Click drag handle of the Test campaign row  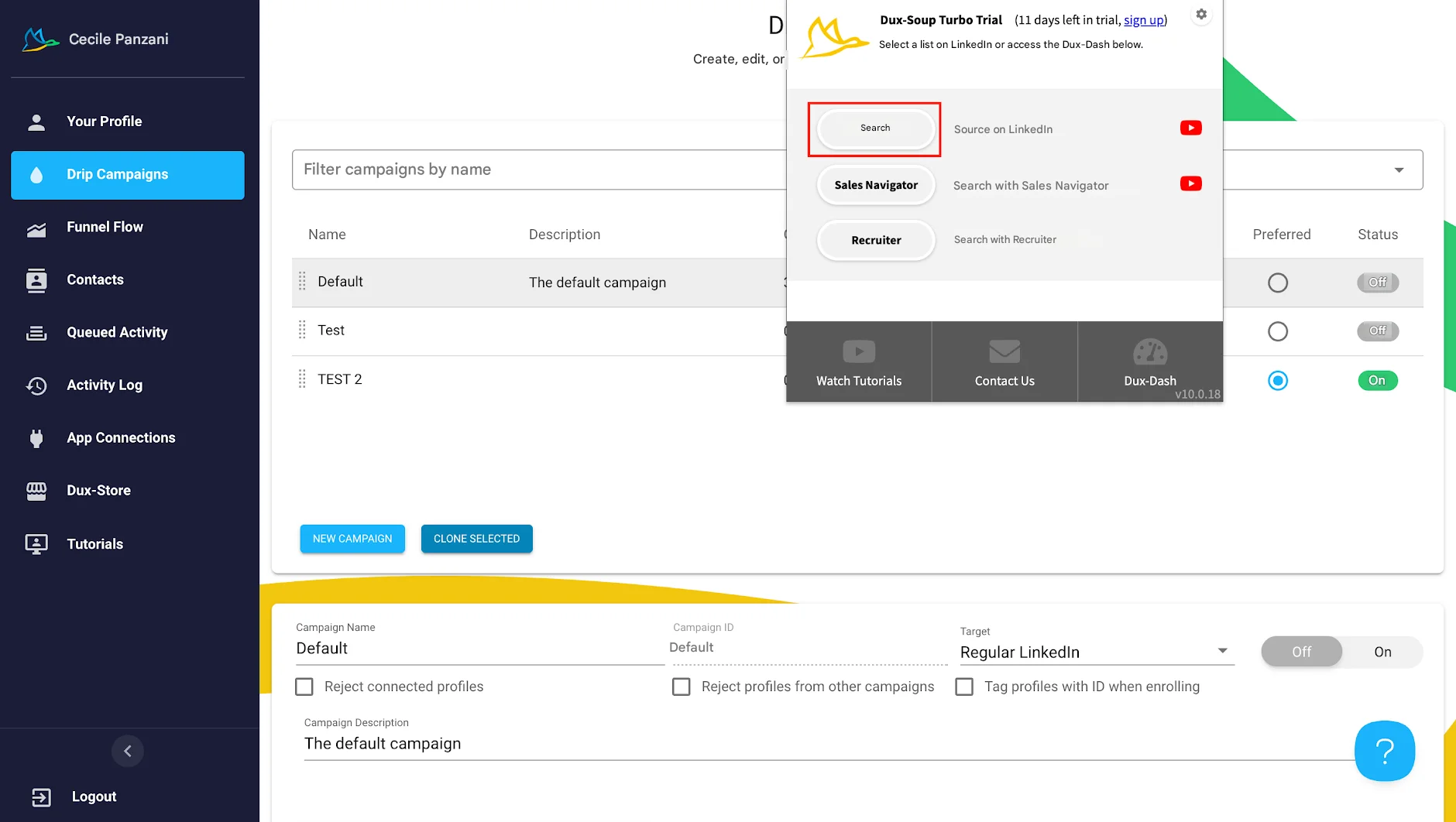[302, 331]
